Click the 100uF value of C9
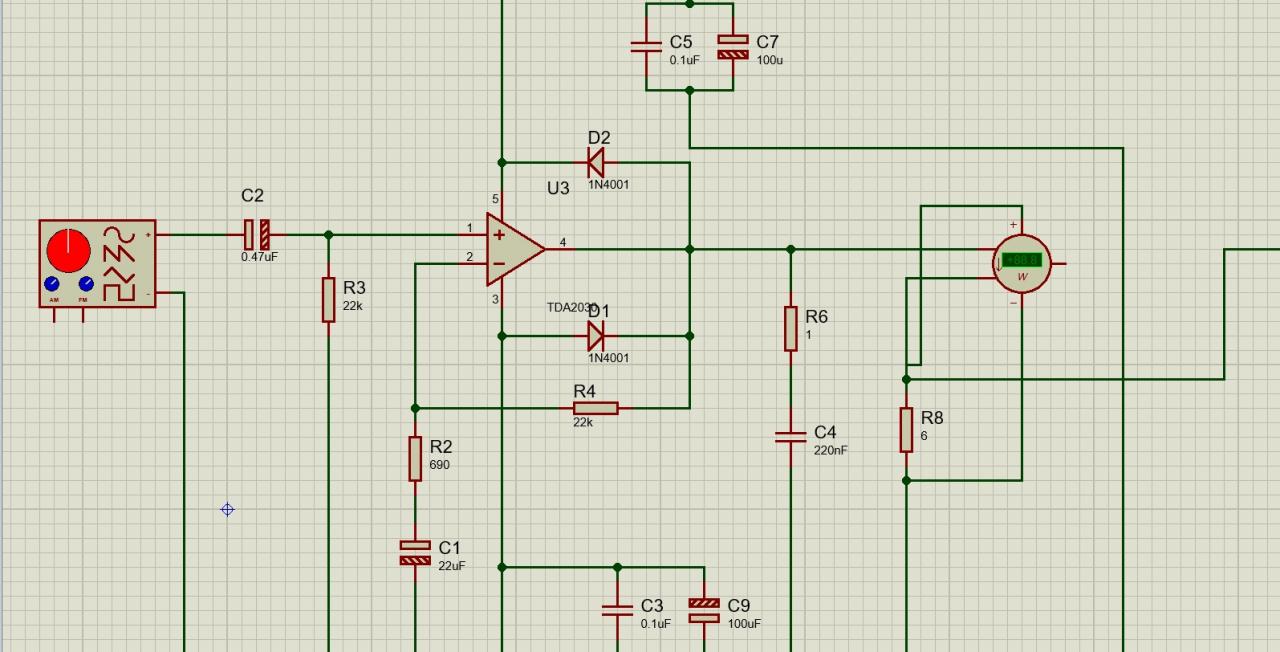This screenshot has height=652, width=1280. coord(744,624)
